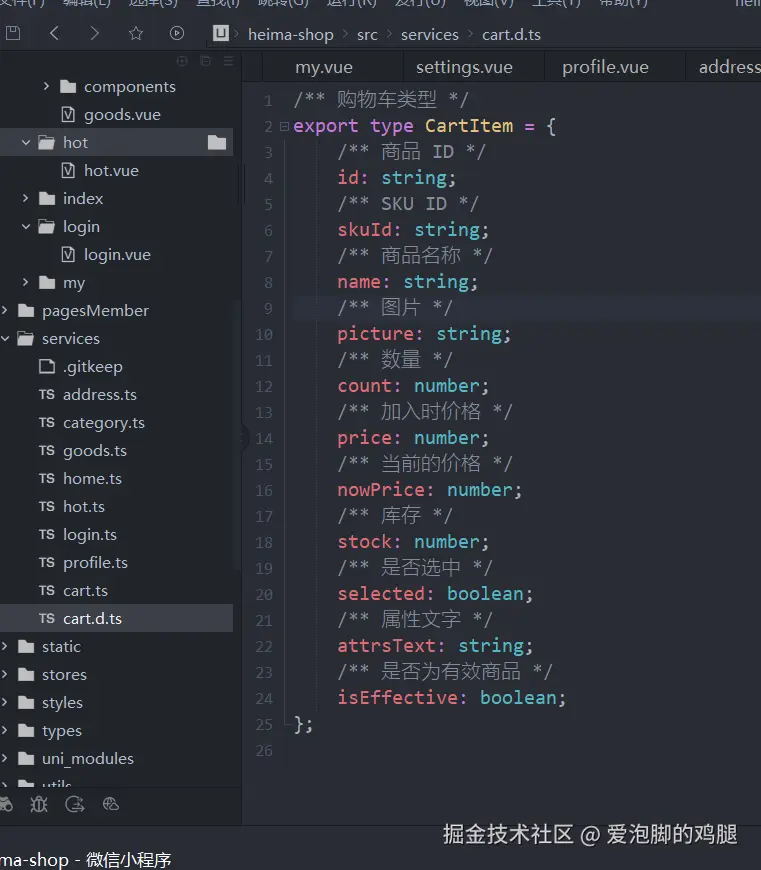Click the 'selected: boolean;' code line

click(435, 594)
